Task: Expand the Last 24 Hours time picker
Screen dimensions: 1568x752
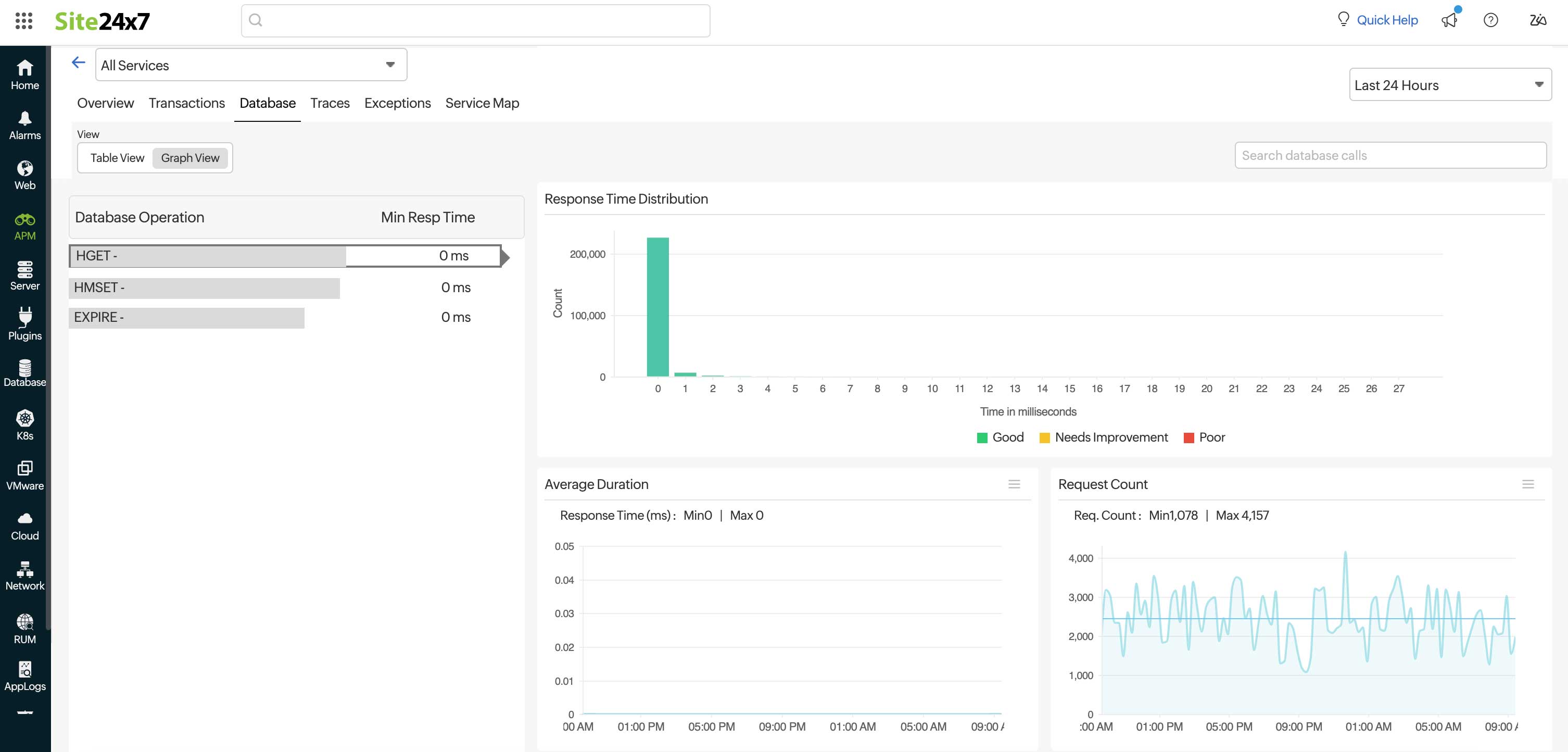Action: [1449, 85]
